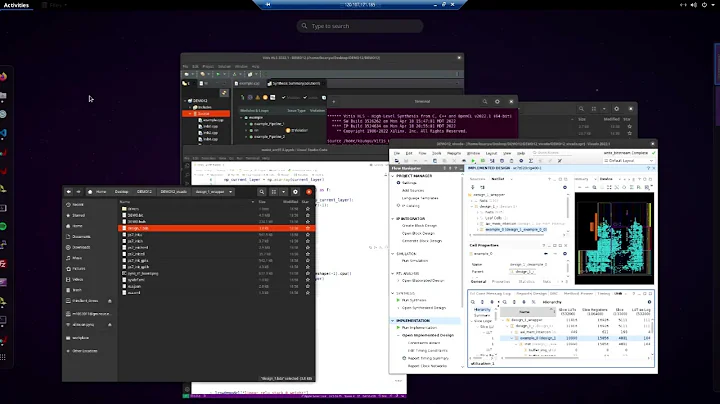Click Run Synthesis in Flow Navigator
This screenshot has width=720, height=404.
tap(414, 300)
